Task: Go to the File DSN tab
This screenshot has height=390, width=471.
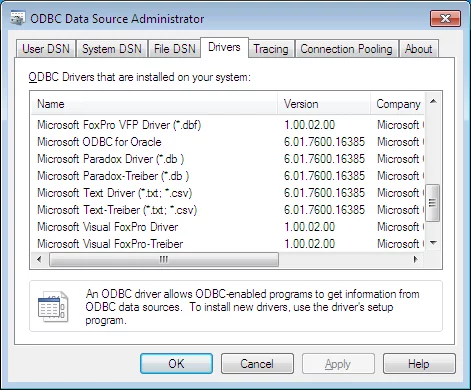Action: [x=174, y=49]
